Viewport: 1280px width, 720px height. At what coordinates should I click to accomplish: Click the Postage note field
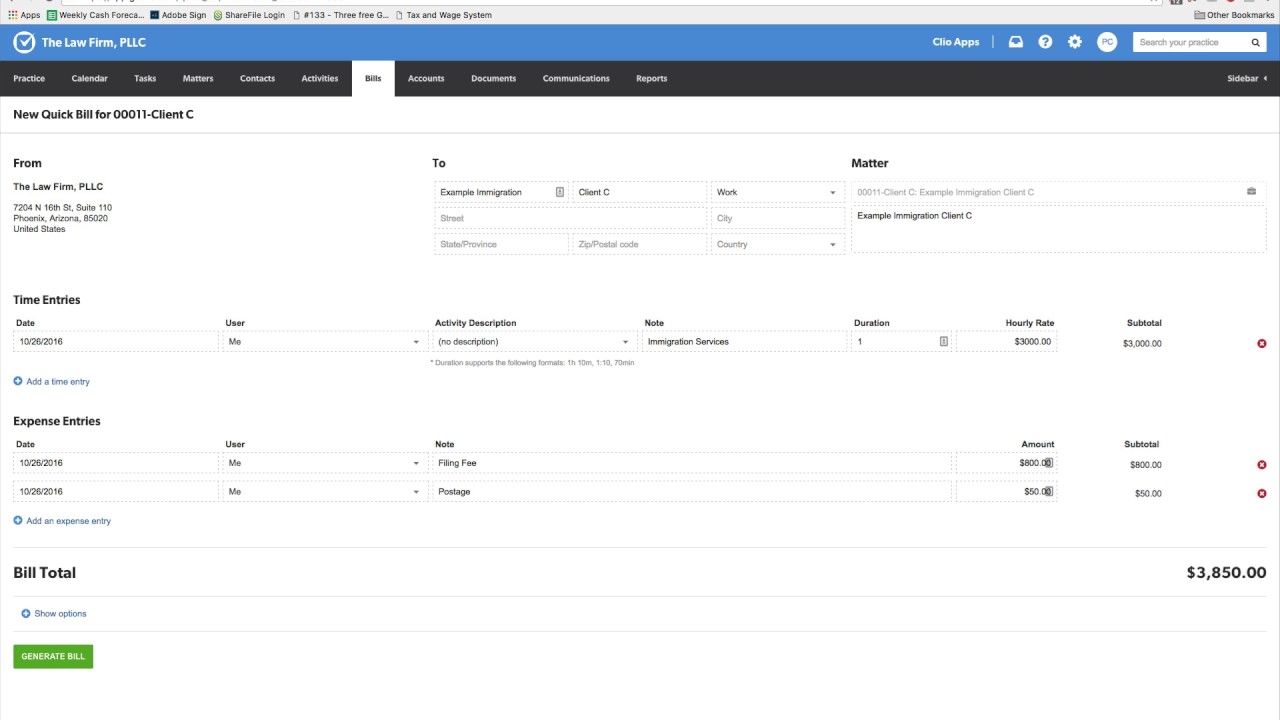tap(692, 491)
